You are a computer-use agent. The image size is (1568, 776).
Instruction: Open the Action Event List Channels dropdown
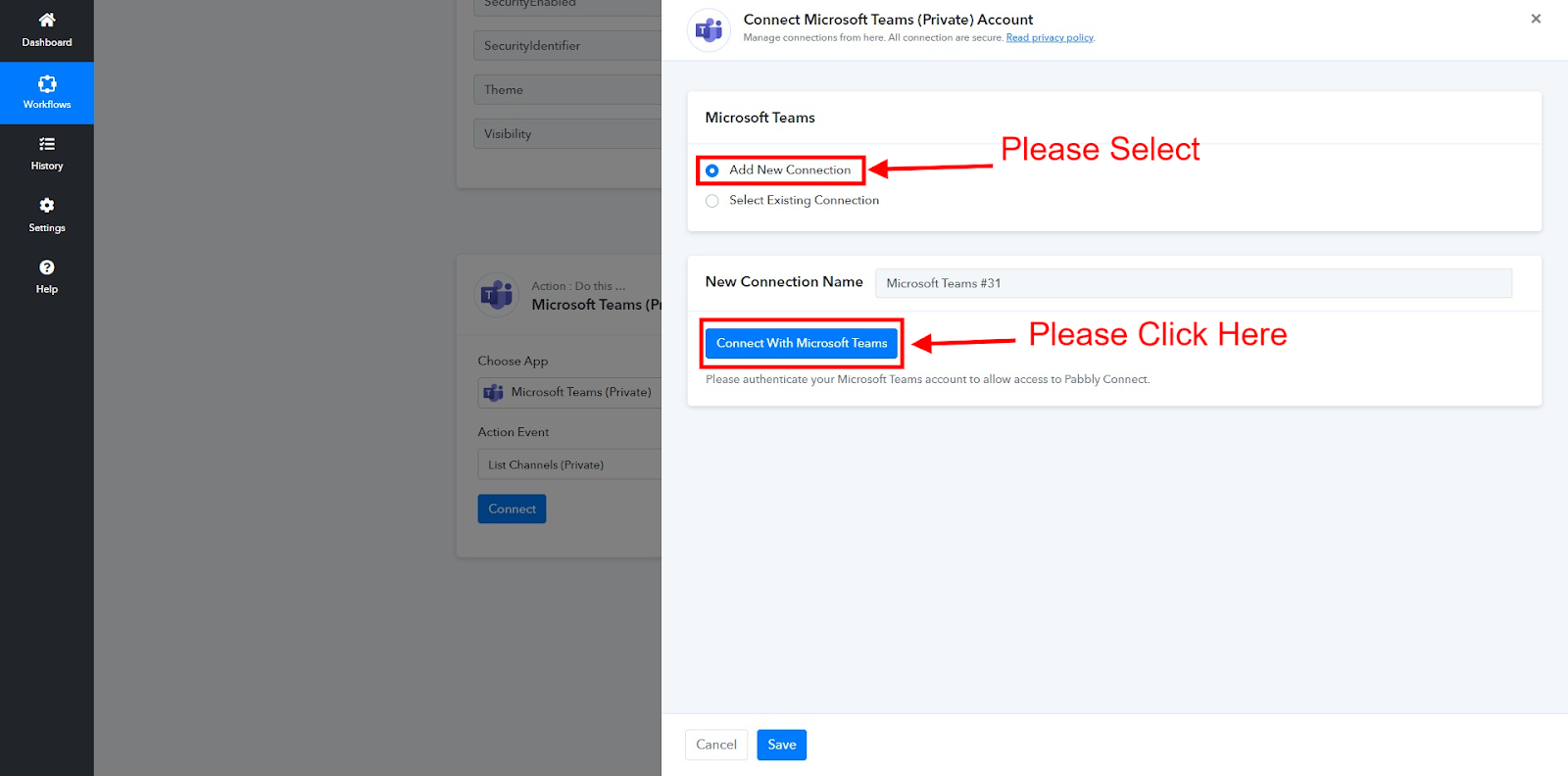coord(569,464)
